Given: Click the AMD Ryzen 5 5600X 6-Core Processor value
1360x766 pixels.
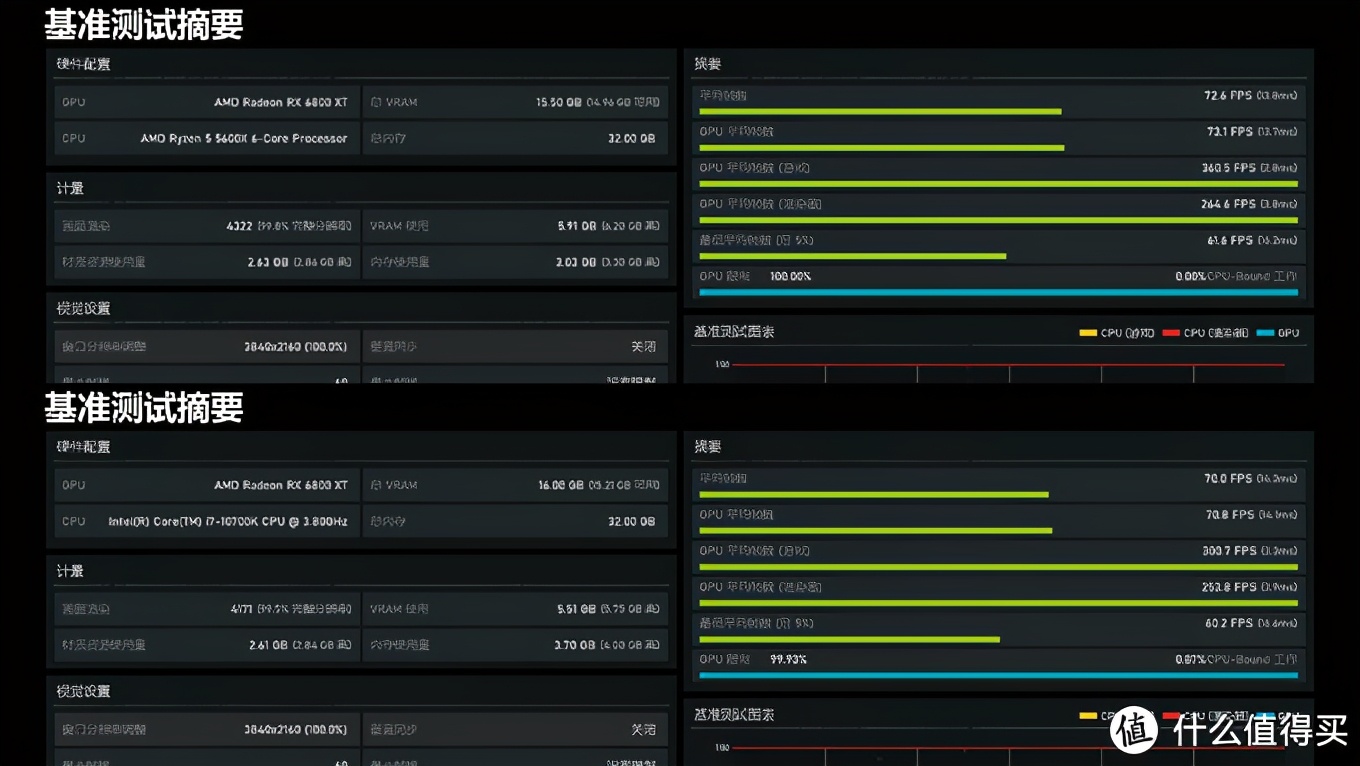Looking at the screenshot, I should point(244,138).
